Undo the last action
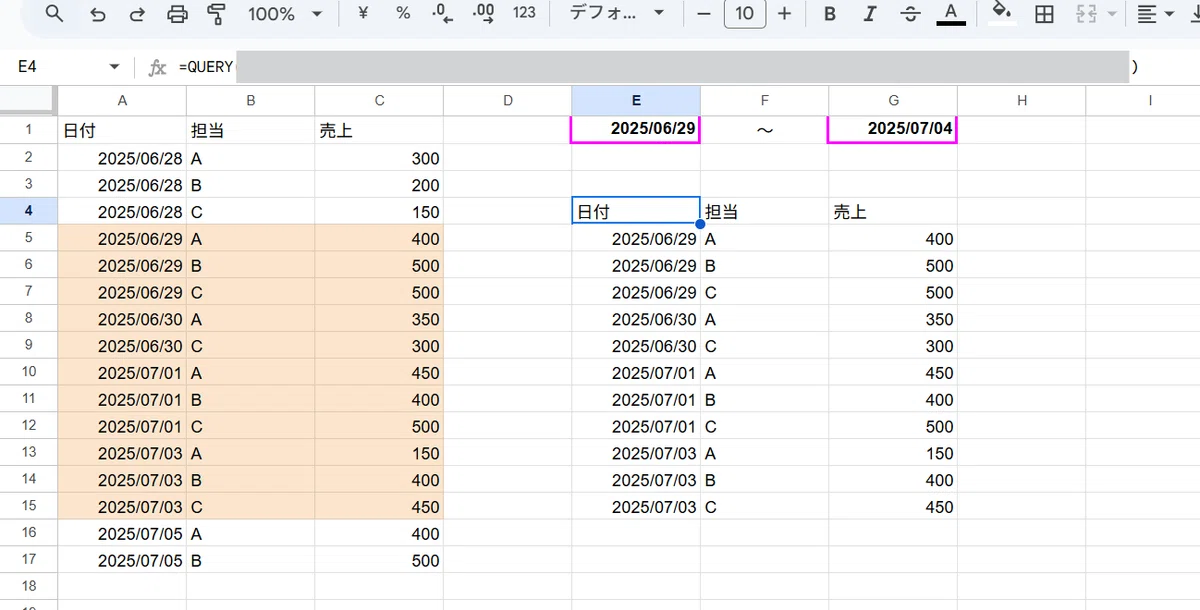 coord(97,14)
